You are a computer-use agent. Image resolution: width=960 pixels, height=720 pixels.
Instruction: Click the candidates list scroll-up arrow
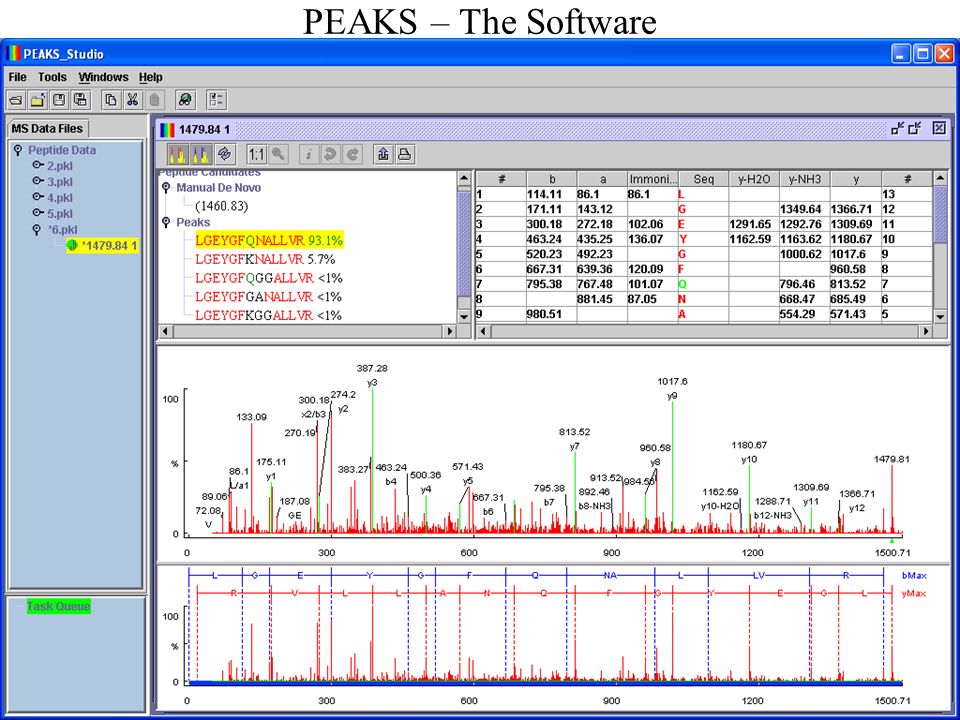(x=464, y=178)
